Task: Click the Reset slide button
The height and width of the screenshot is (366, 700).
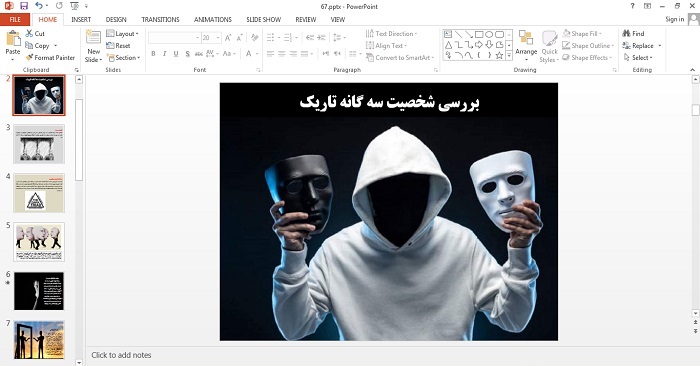Action: (x=118, y=46)
